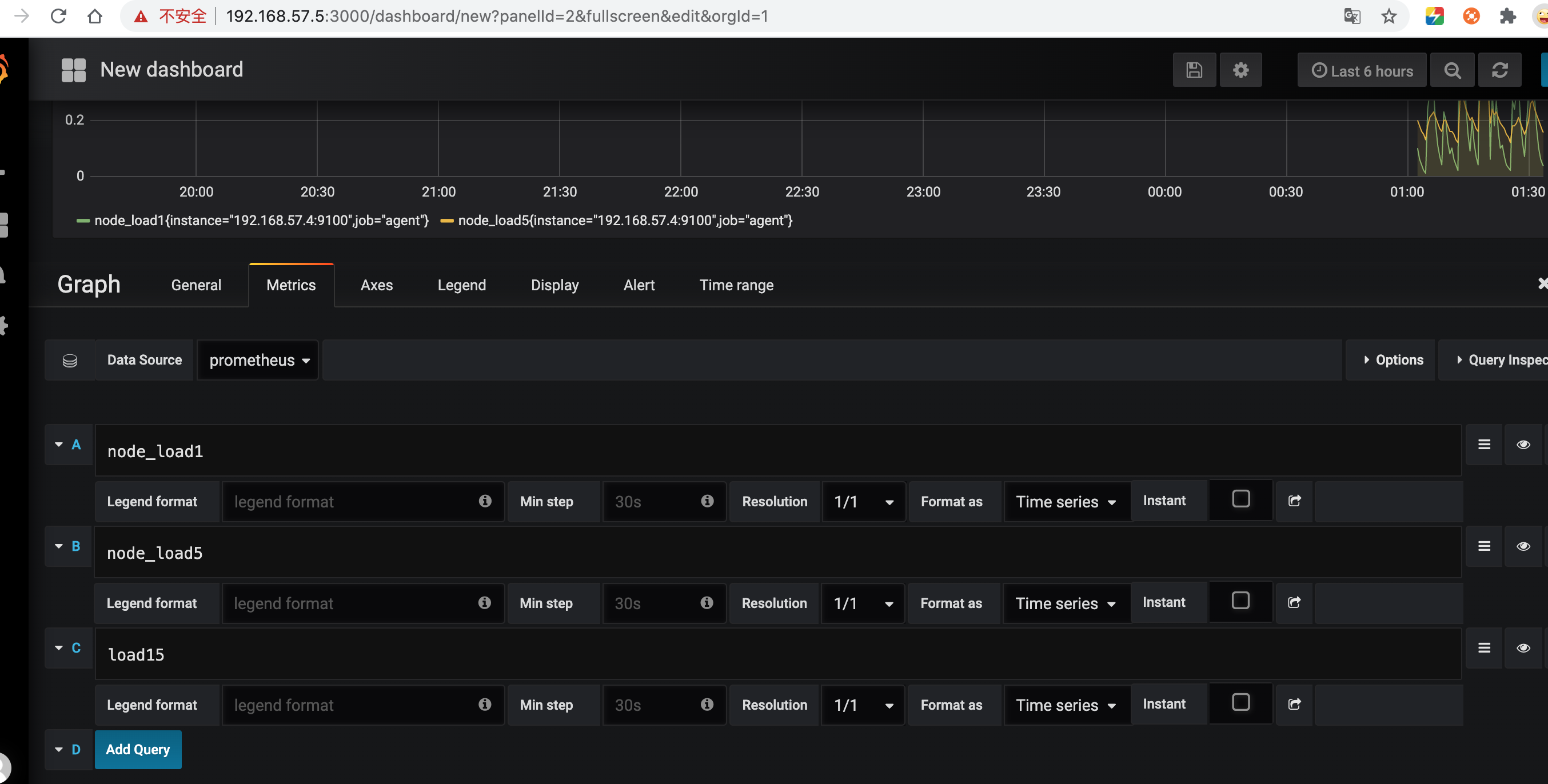Toggle visibility eye for query A
Screen dimensions: 1548x784
(1523, 445)
